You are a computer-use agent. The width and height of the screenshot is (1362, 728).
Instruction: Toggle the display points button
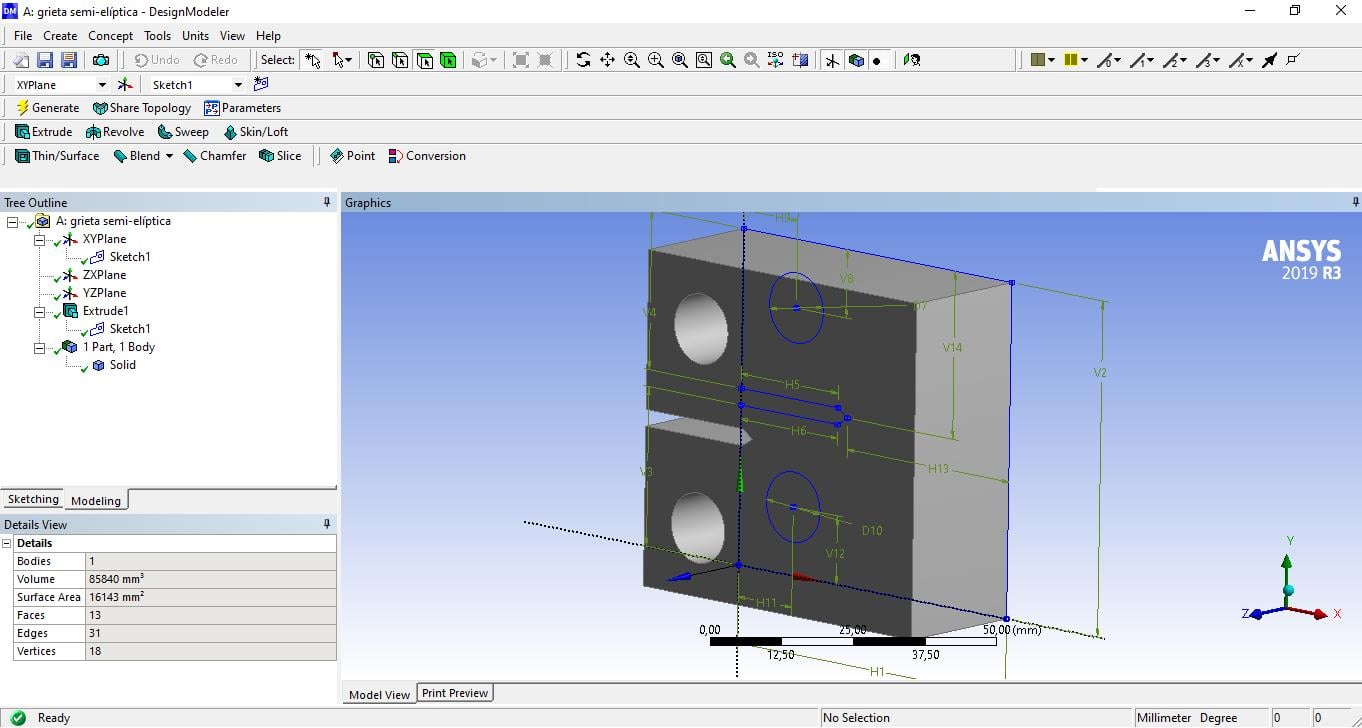click(878, 60)
